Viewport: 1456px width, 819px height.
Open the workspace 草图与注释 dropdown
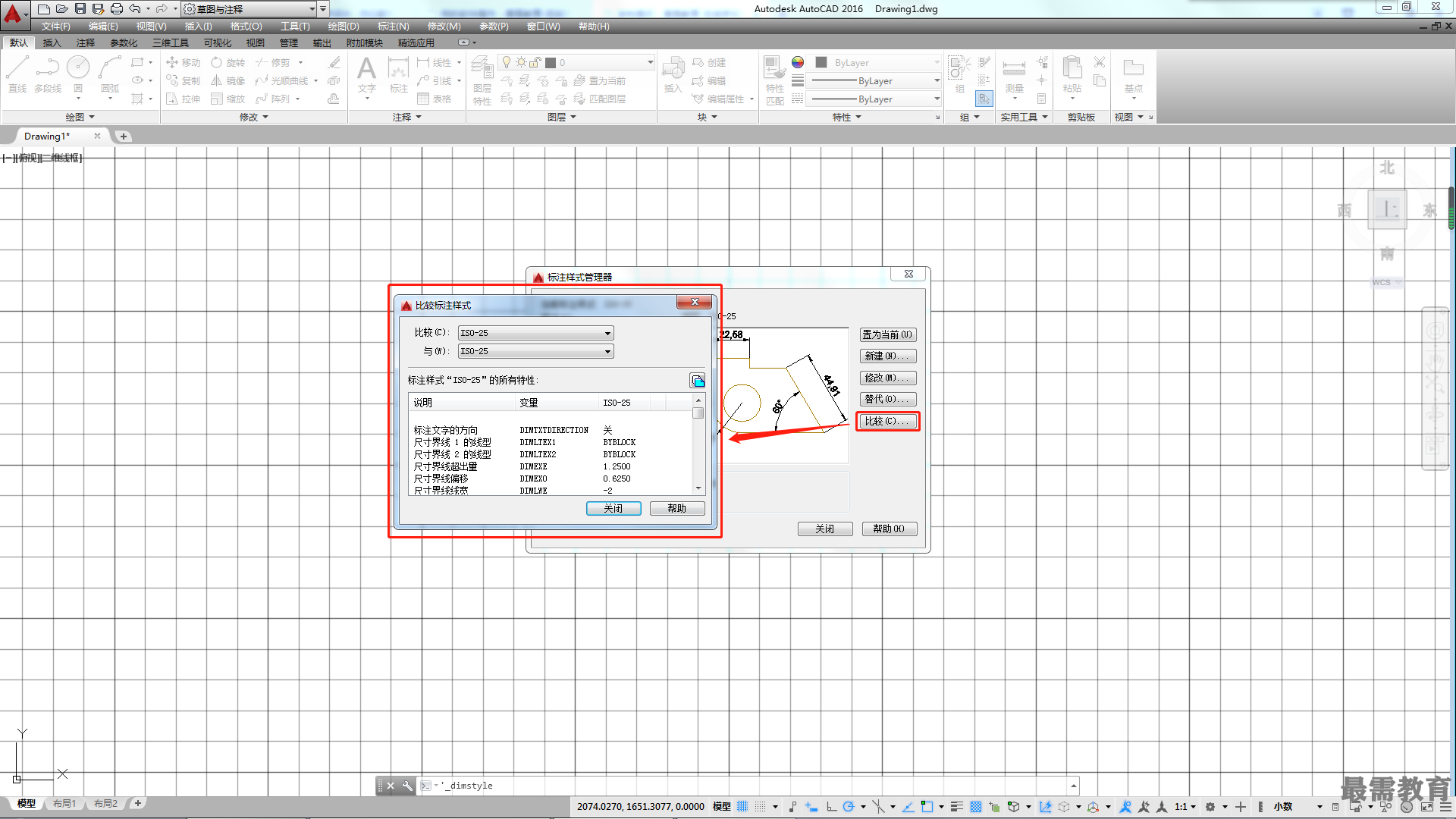pos(250,9)
